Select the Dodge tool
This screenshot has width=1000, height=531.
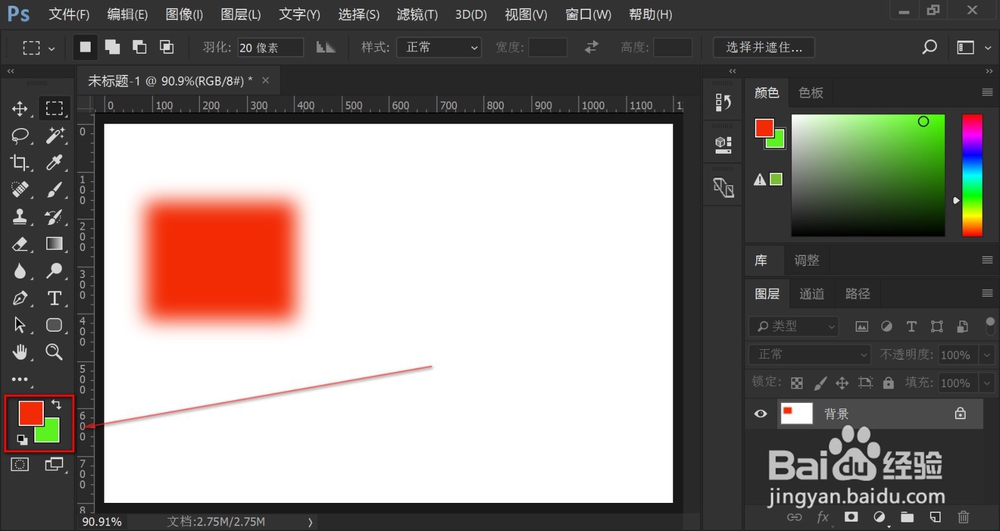tap(54, 271)
